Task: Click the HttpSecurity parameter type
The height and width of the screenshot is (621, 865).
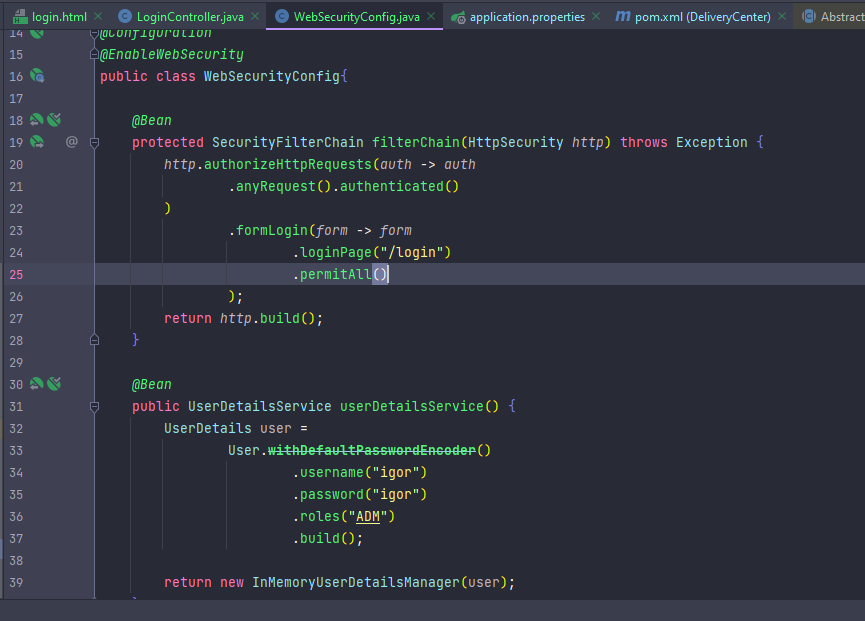Action: pos(515,142)
